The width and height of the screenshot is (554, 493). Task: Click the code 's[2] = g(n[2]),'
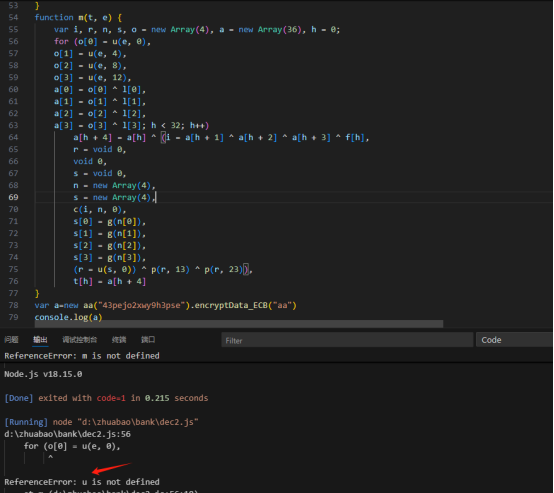click(110, 245)
